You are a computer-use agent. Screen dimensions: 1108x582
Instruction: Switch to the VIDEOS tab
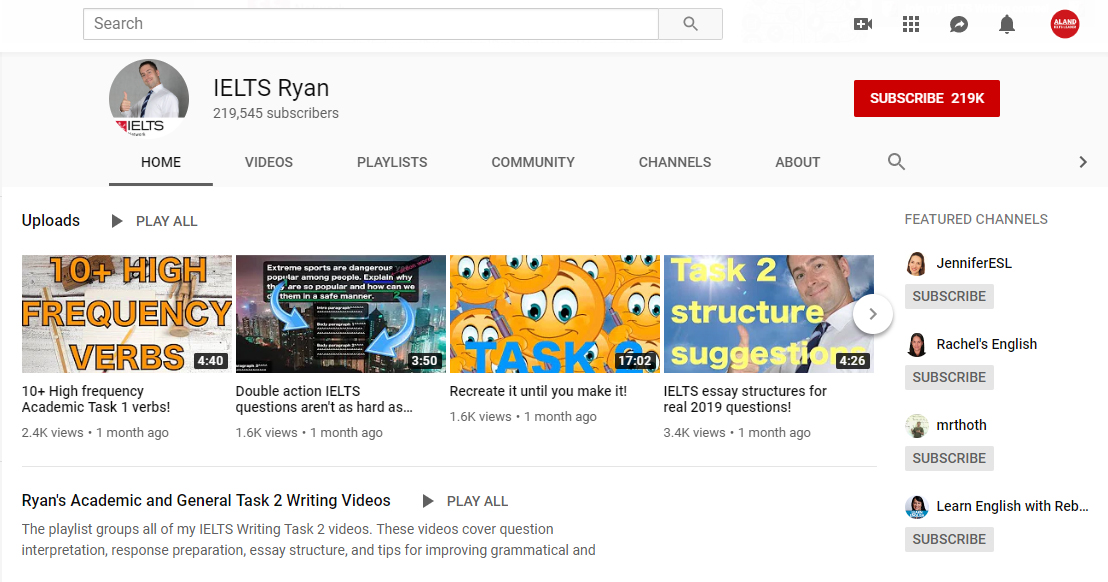269,162
